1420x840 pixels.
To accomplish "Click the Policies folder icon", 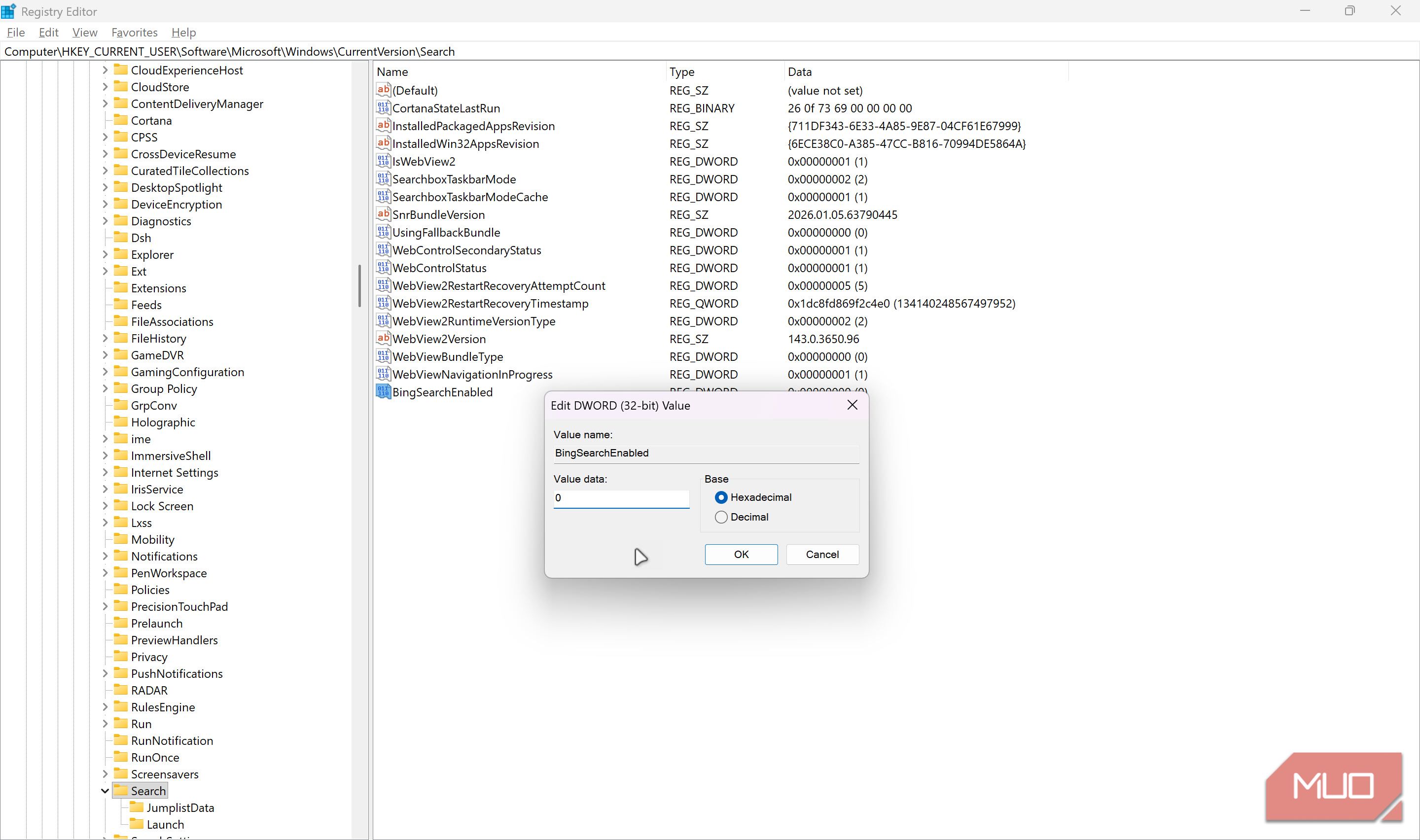I will 120,589.
